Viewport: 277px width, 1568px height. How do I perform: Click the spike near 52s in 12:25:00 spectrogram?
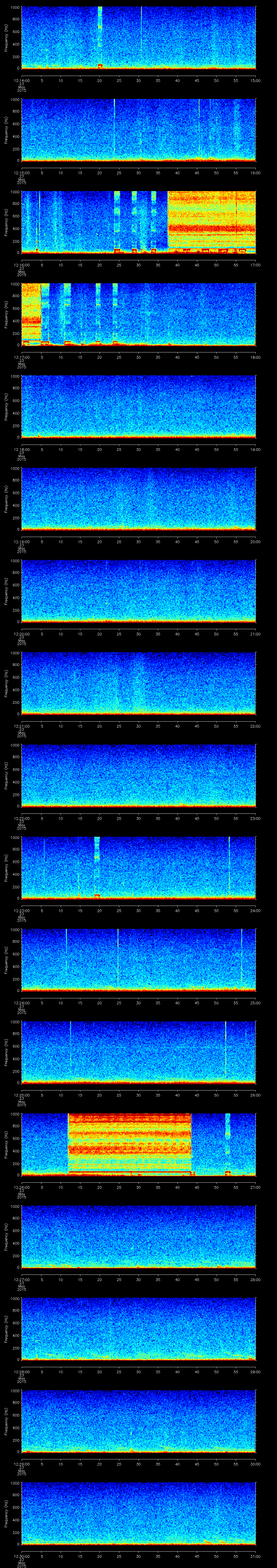[x=225, y=1048]
